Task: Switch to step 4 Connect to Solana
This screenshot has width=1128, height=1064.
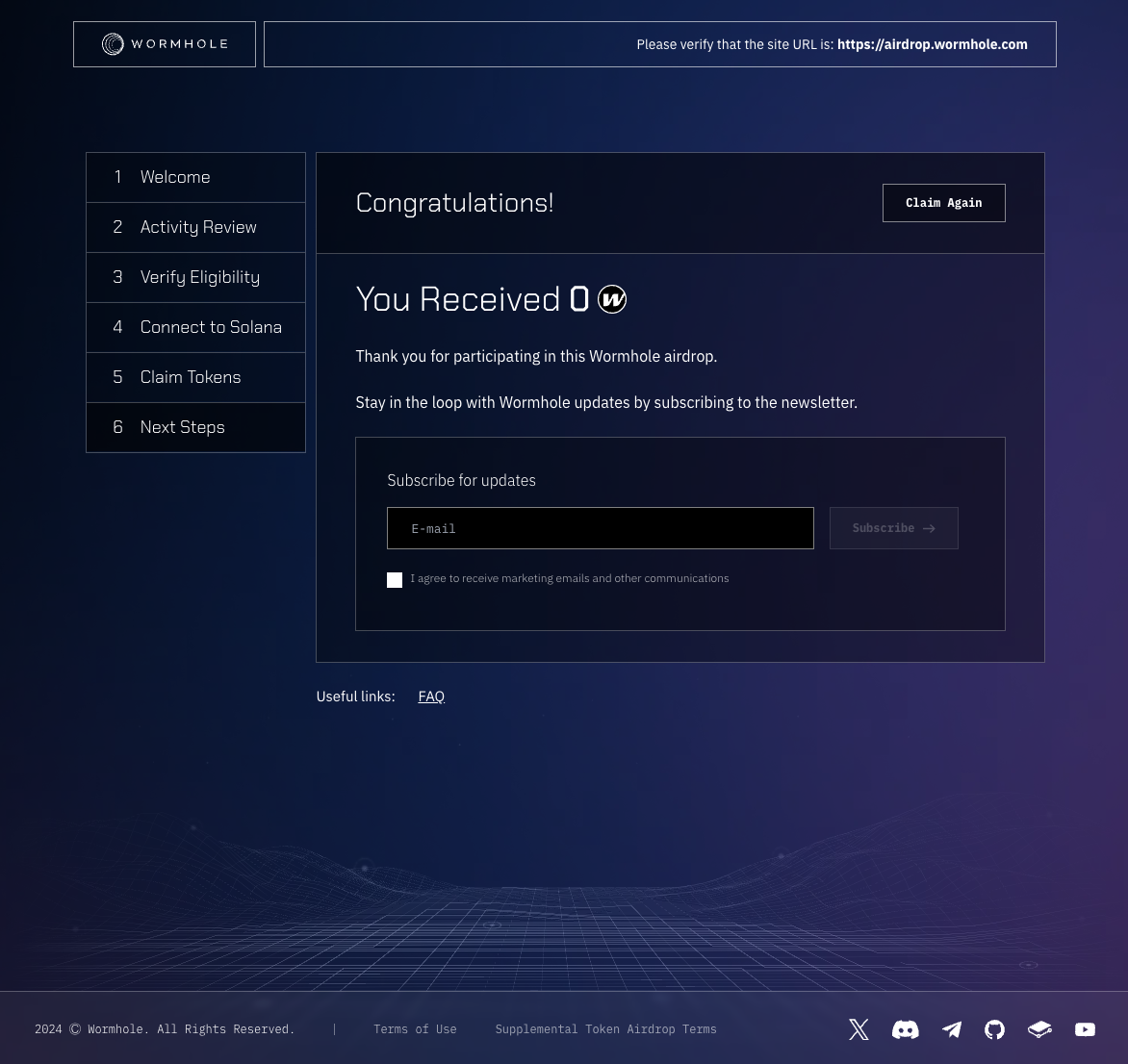Action: point(195,327)
